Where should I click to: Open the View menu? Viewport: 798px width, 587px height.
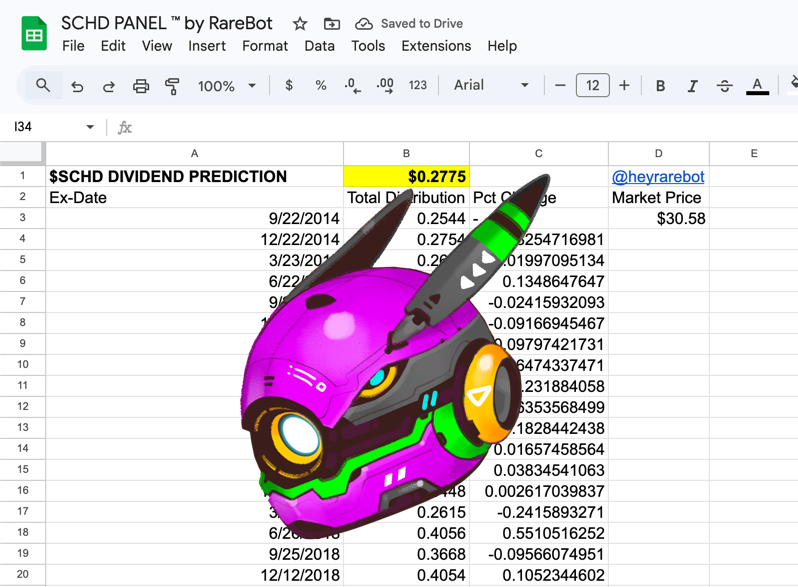click(x=157, y=46)
